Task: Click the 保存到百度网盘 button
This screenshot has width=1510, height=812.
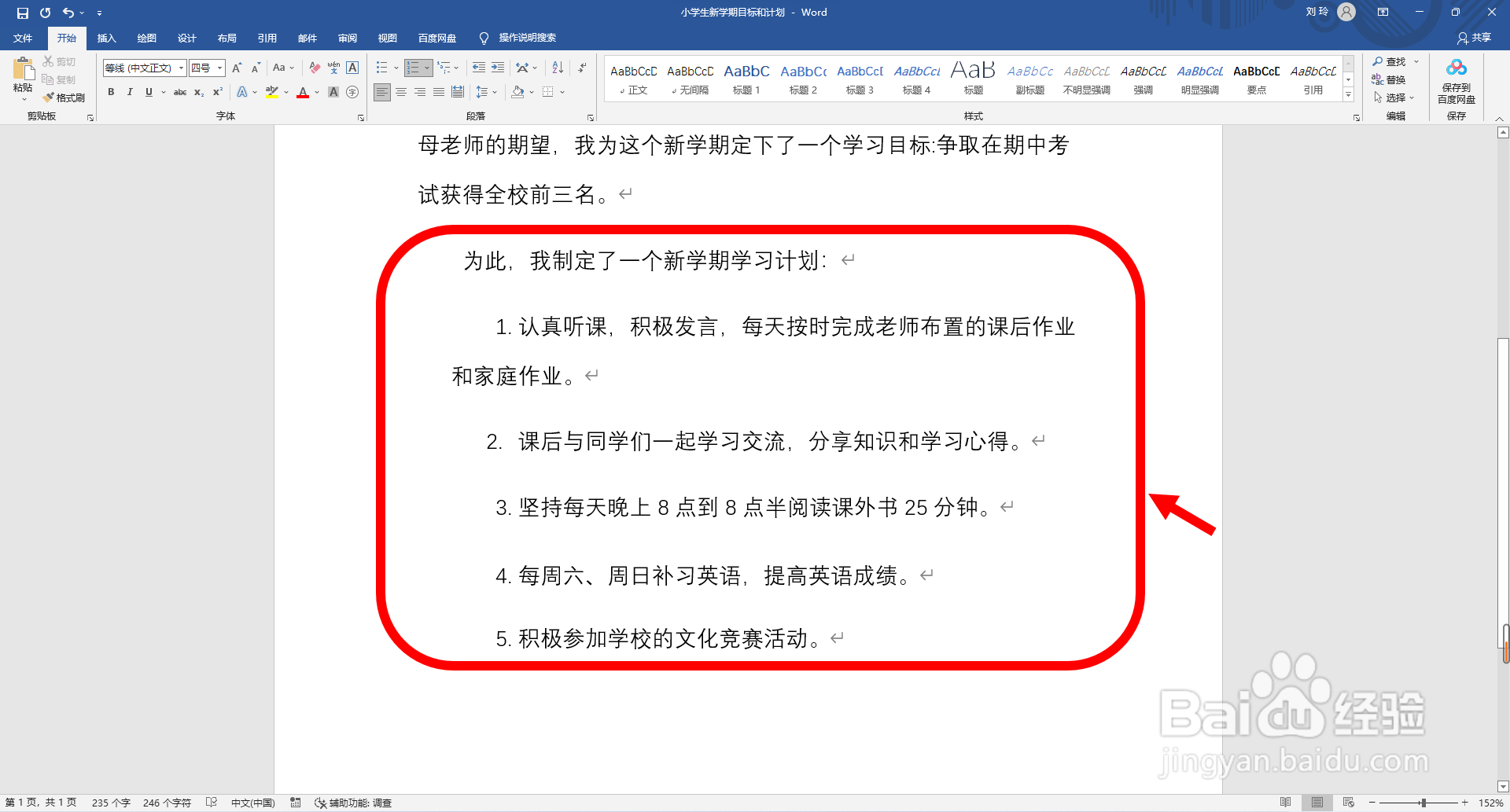Action: (1456, 81)
